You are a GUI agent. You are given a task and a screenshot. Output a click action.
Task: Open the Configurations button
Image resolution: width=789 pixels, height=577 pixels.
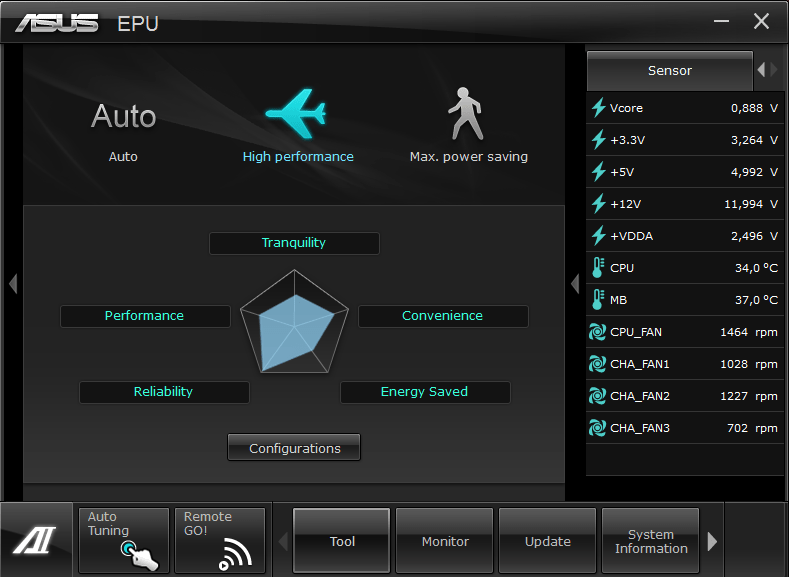[x=294, y=447]
